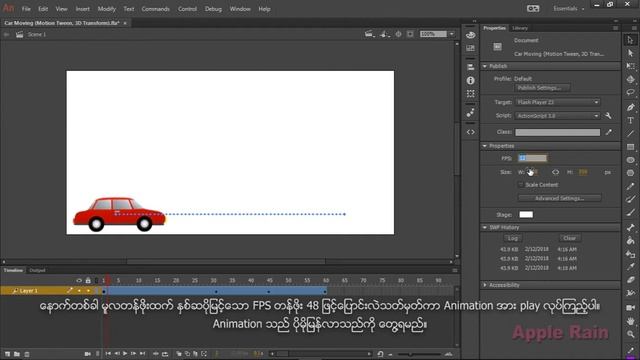This screenshot has width=640, height=360.
Task: Switch to the Library tab
Action: click(520, 28)
